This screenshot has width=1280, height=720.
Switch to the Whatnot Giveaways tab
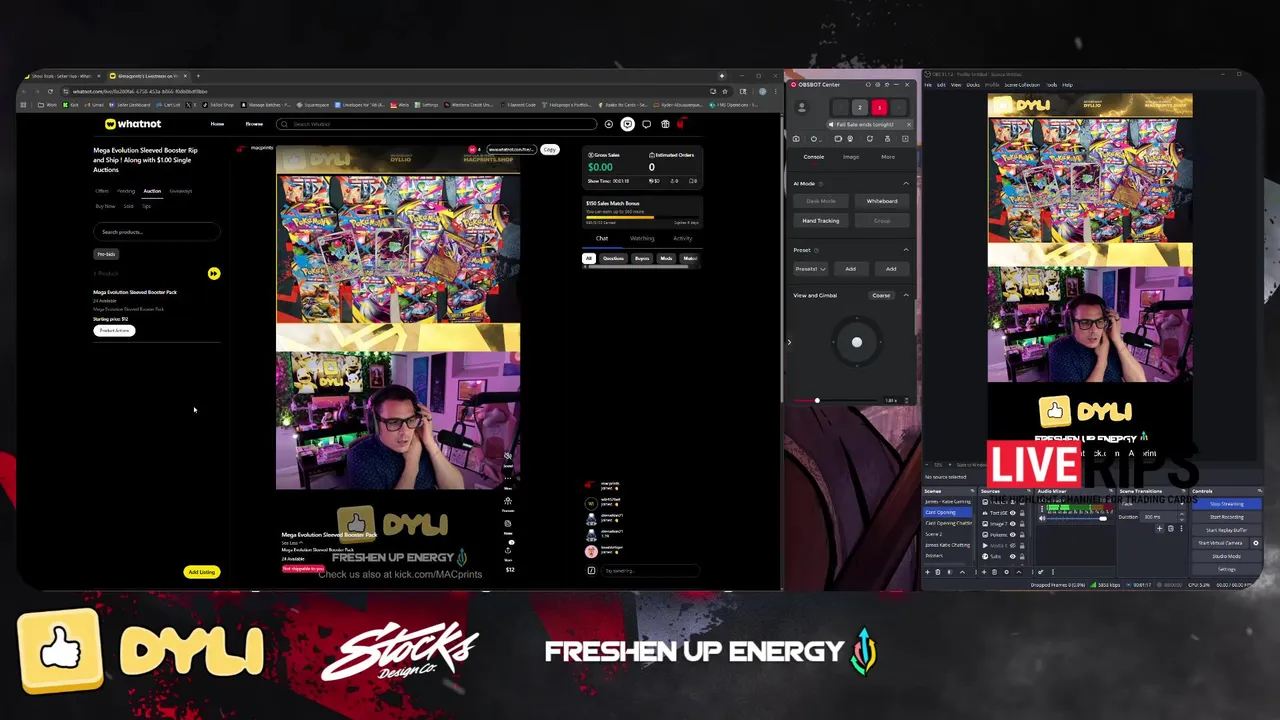pyautogui.click(x=180, y=191)
